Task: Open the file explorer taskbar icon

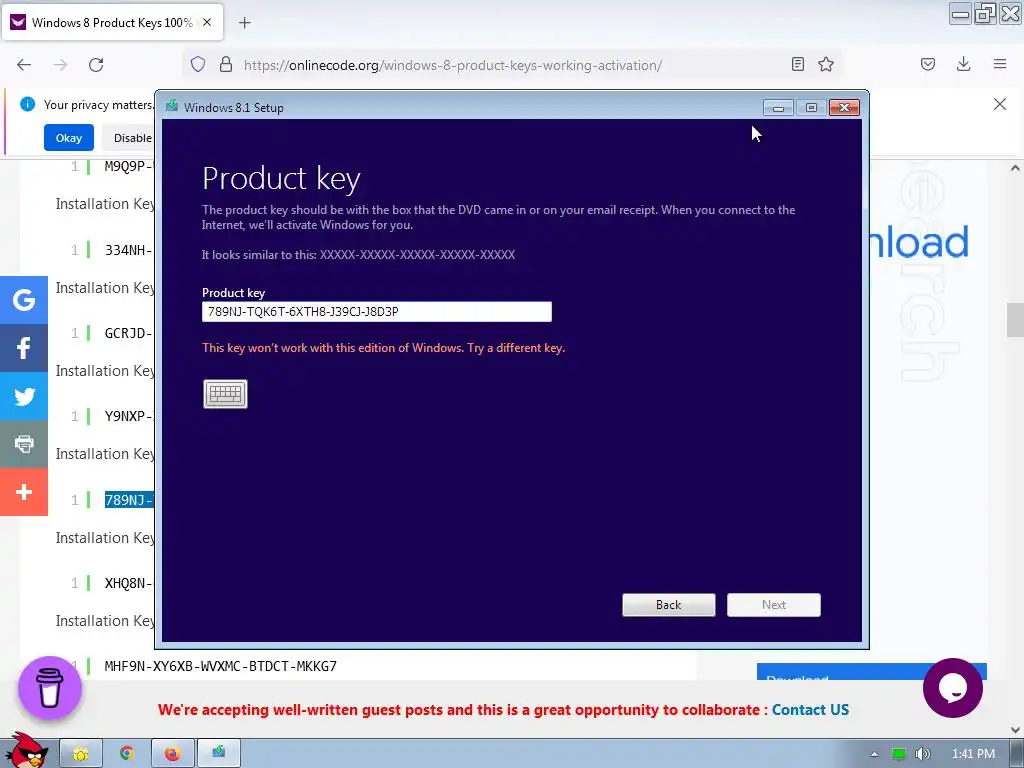Action: (81, 754)
